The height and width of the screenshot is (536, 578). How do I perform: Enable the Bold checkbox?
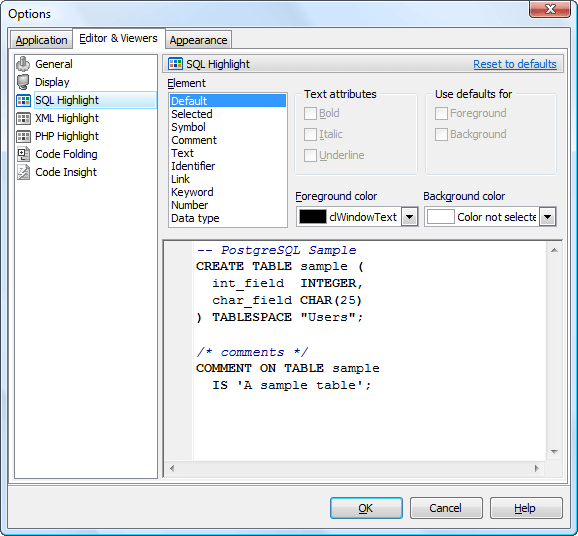(x=310, y=114)
